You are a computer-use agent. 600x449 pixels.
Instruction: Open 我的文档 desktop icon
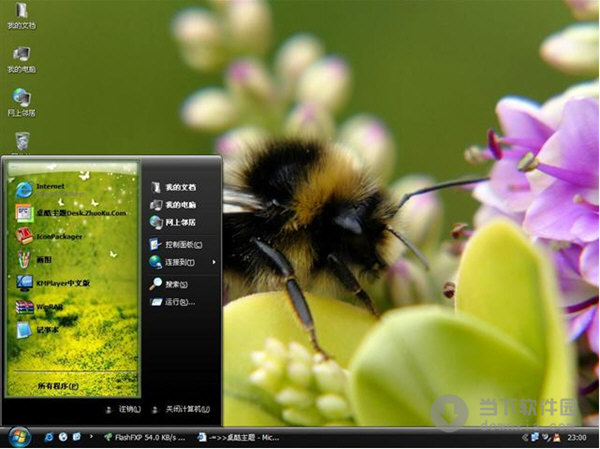(21, 16)
